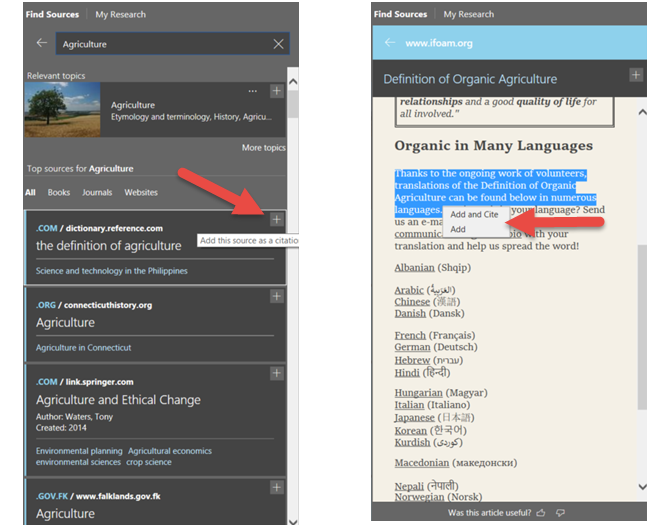Open Albanian translation link
Image resolution: width=670 pixels, height=525 pixels.
point(414,268)
